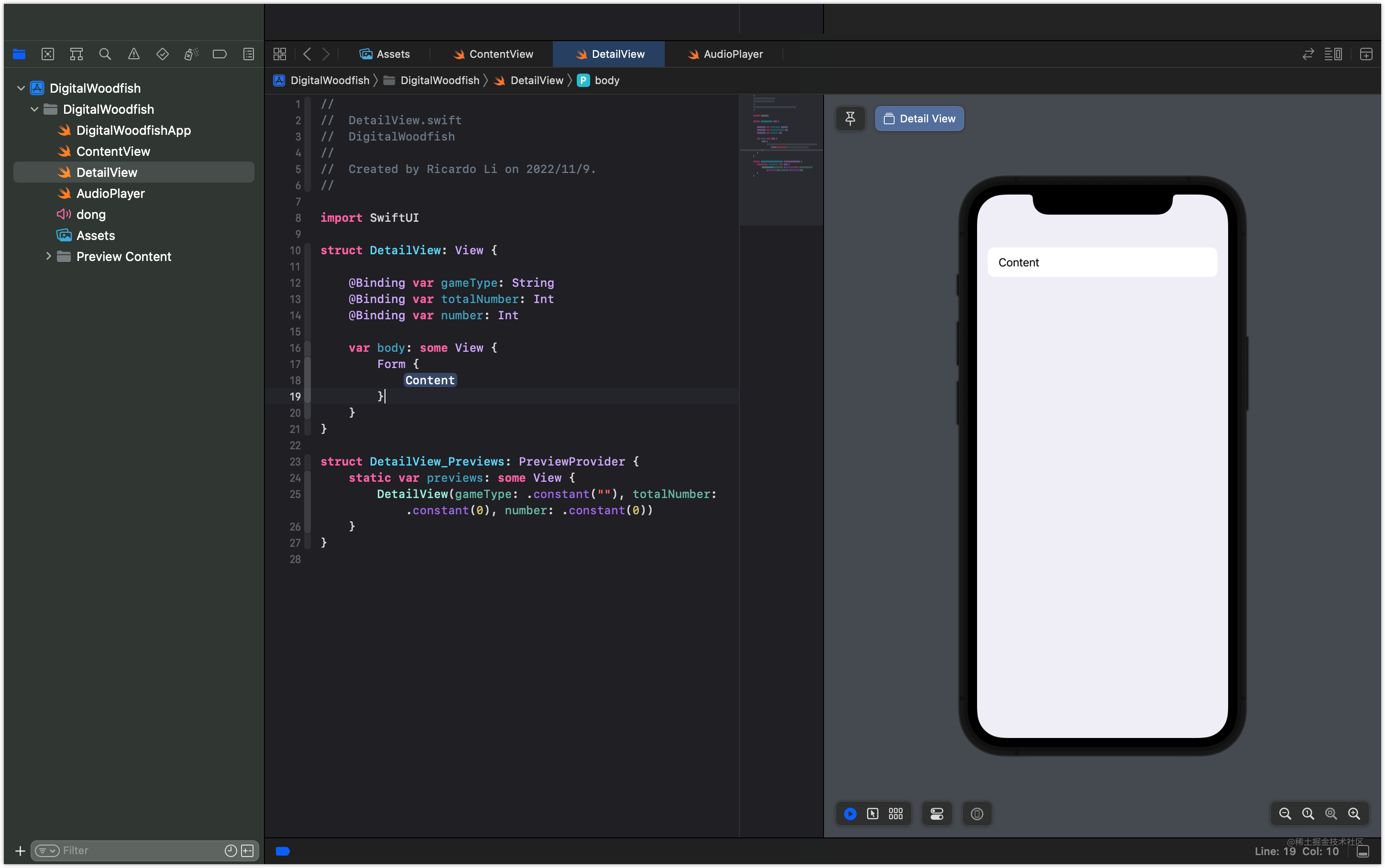1385x868 pixels.
Task: Select AudioPlayer file in navigator
Action: [x=134, y=194]
